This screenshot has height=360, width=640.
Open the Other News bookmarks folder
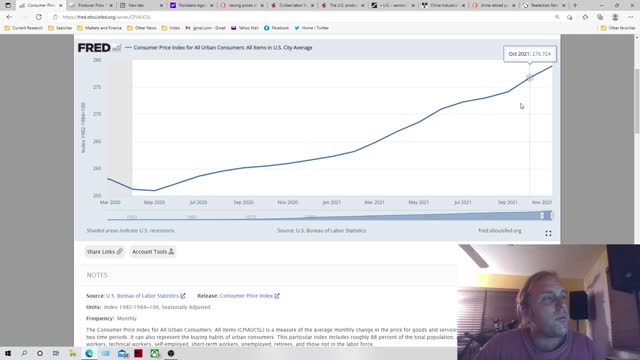[x=142, y=28]
